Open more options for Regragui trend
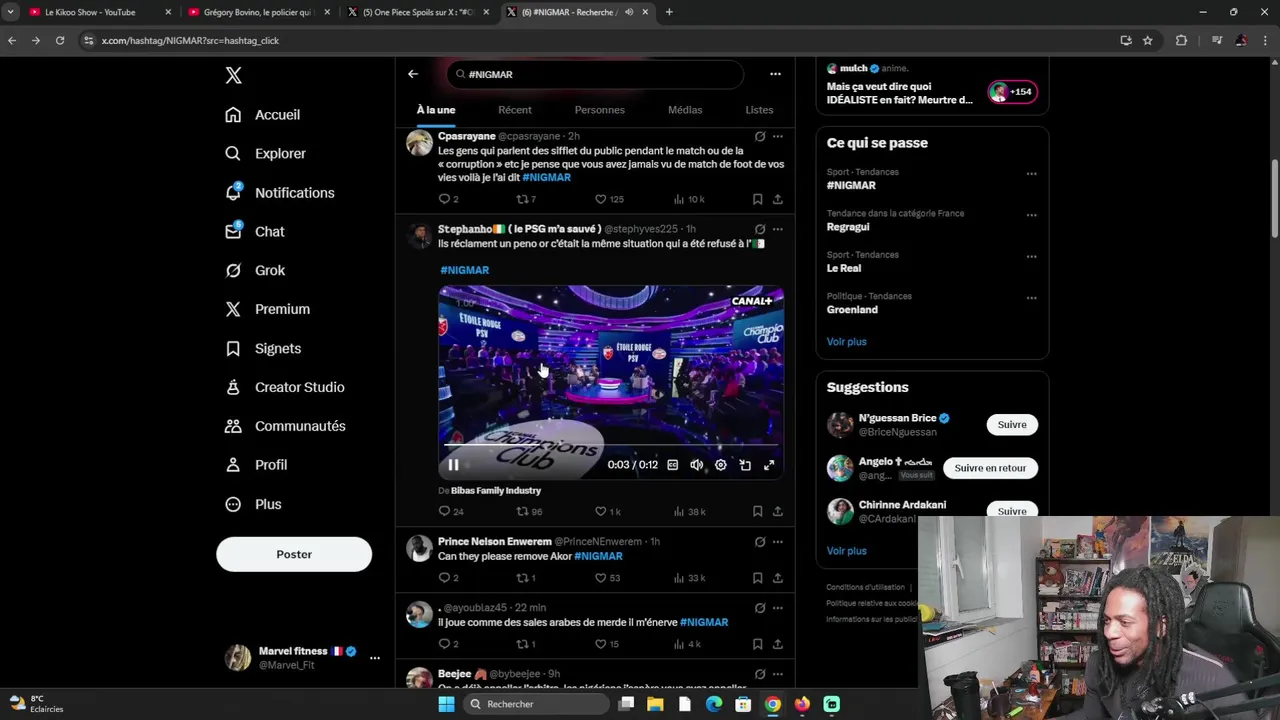 tap(1031, 215)
